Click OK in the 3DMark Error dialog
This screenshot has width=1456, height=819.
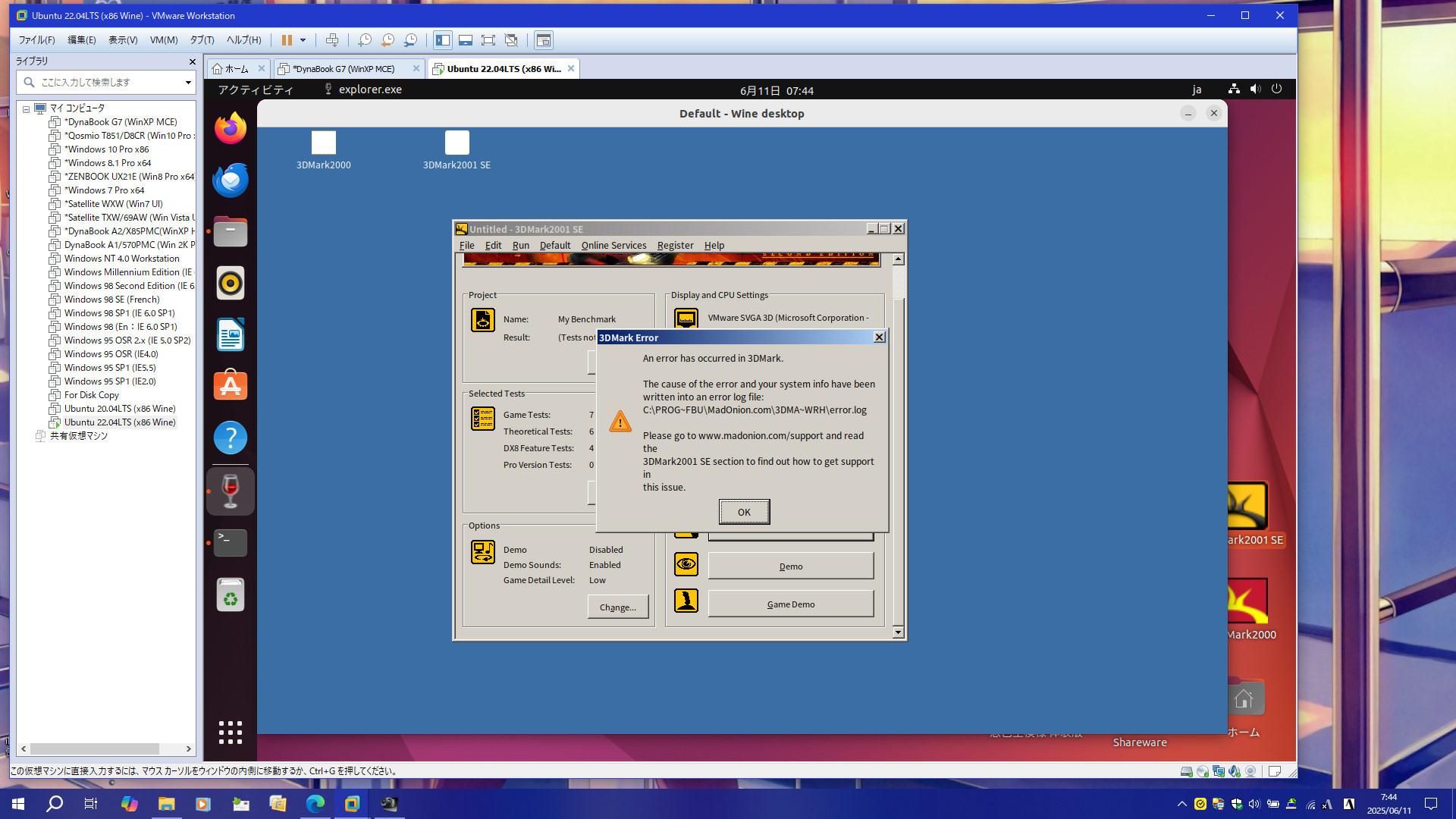[744, 512]
